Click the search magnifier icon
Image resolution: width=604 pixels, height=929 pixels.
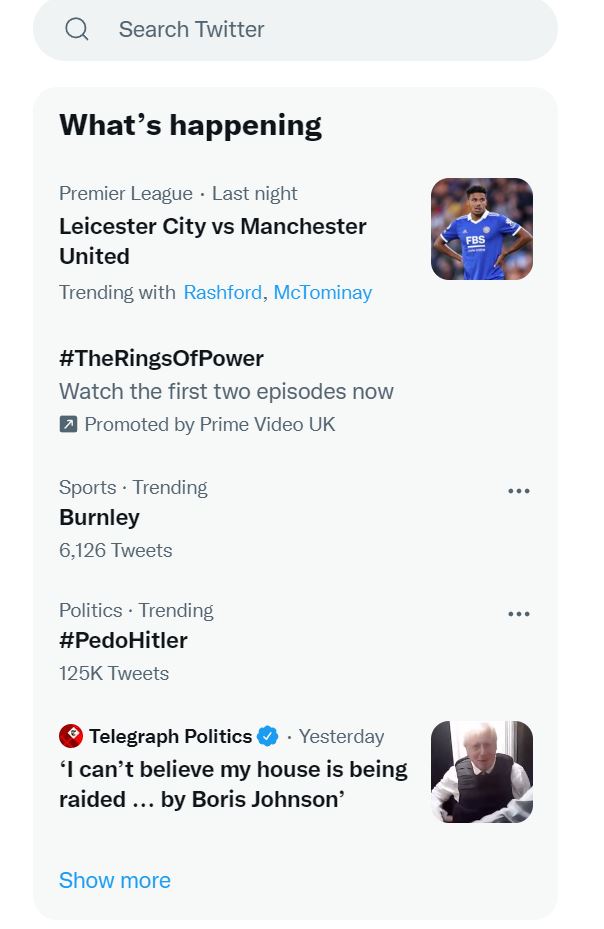click(77, 29)
